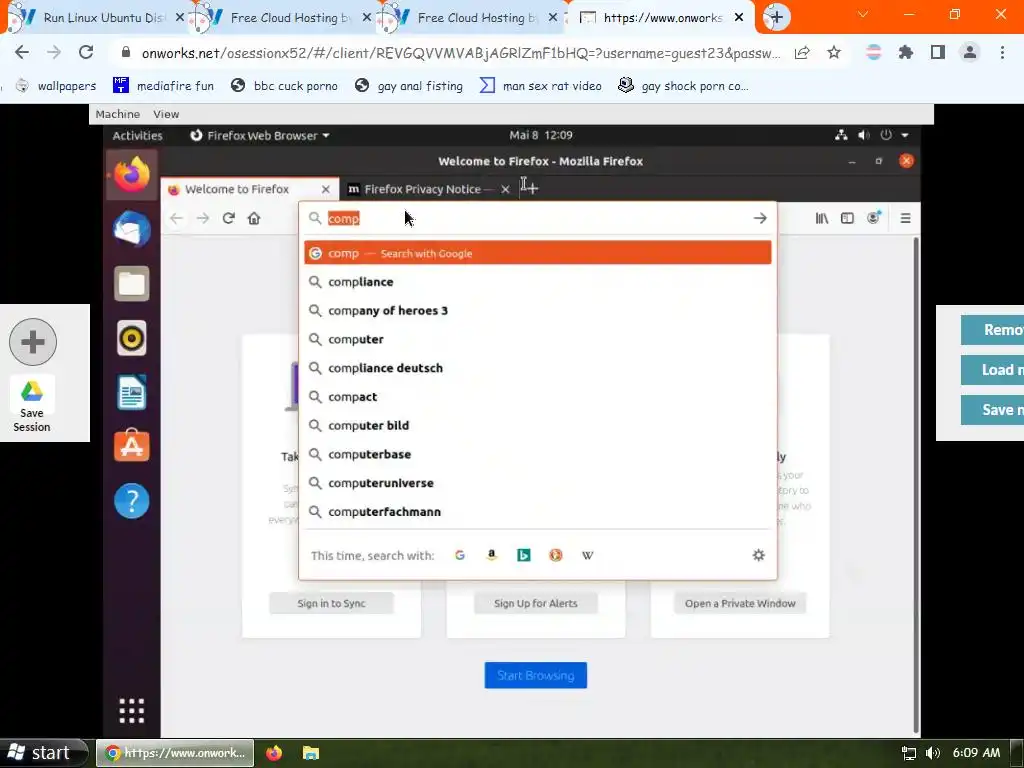This screenshot has width=1024, height=768.
Task: Launch Rhythmbox from the Ubuntu dock
Action: (x=131, y=338)
